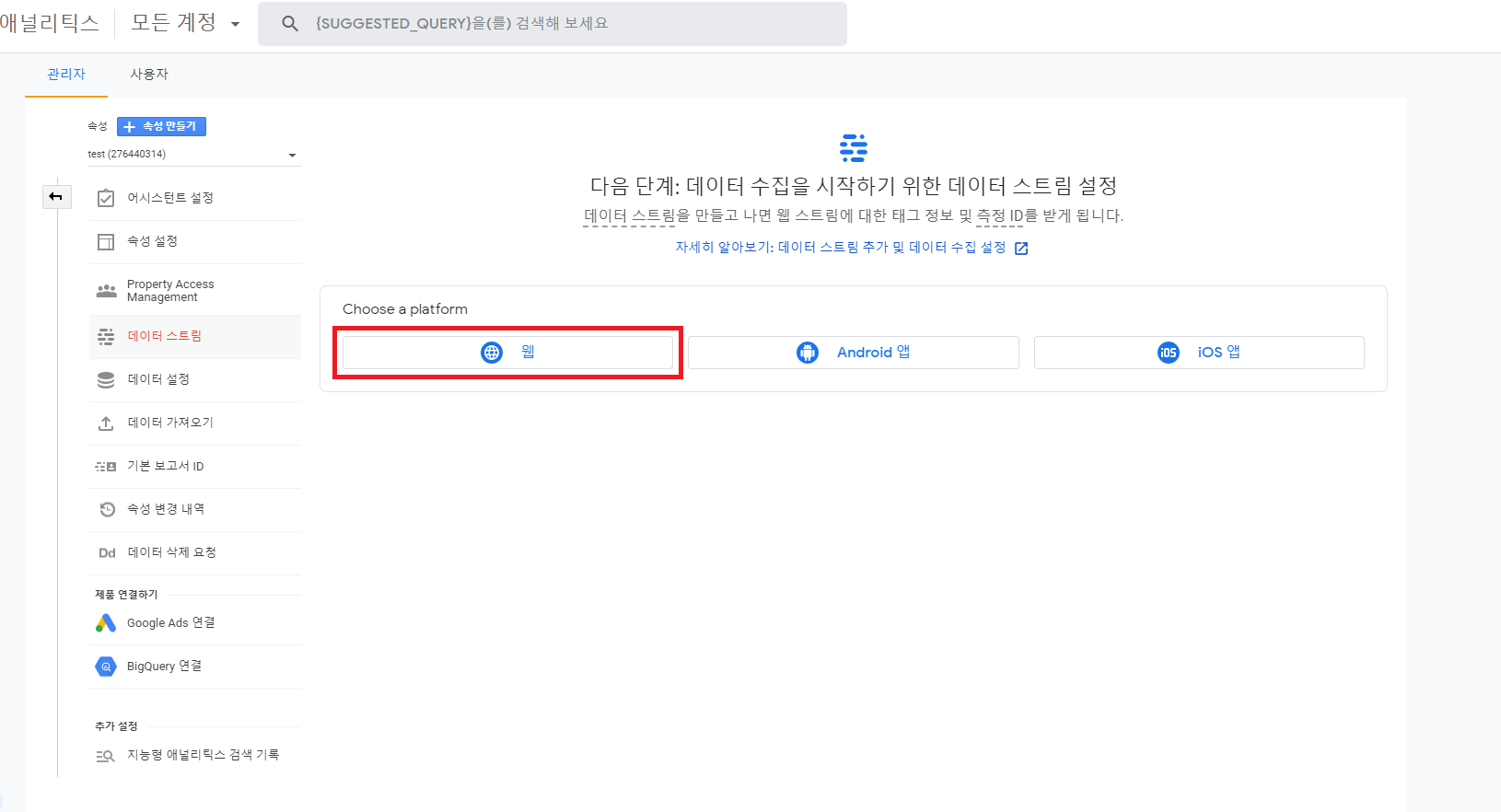This screenshot has width=1501, height=812.
Task: Click the external link icon beside learn more
Action: (1021, 249)
